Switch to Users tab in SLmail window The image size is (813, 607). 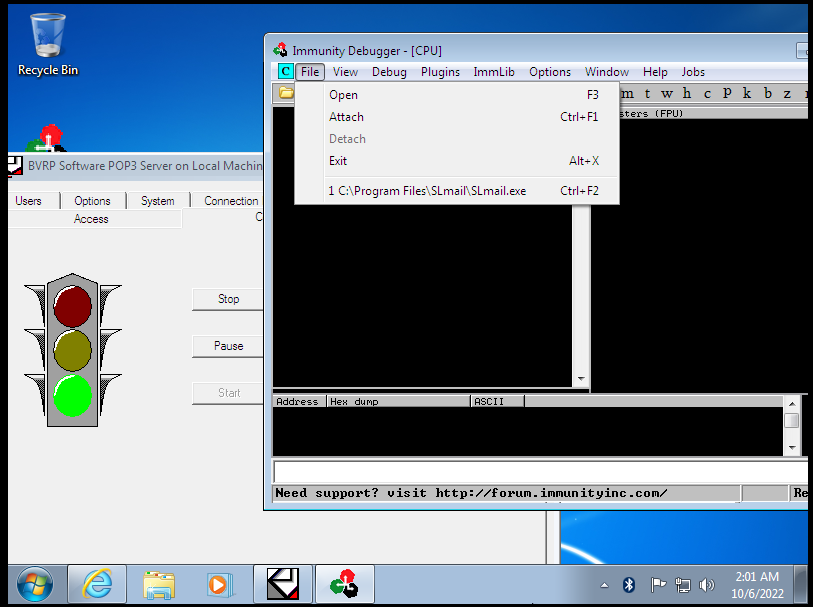pos(29,201)
